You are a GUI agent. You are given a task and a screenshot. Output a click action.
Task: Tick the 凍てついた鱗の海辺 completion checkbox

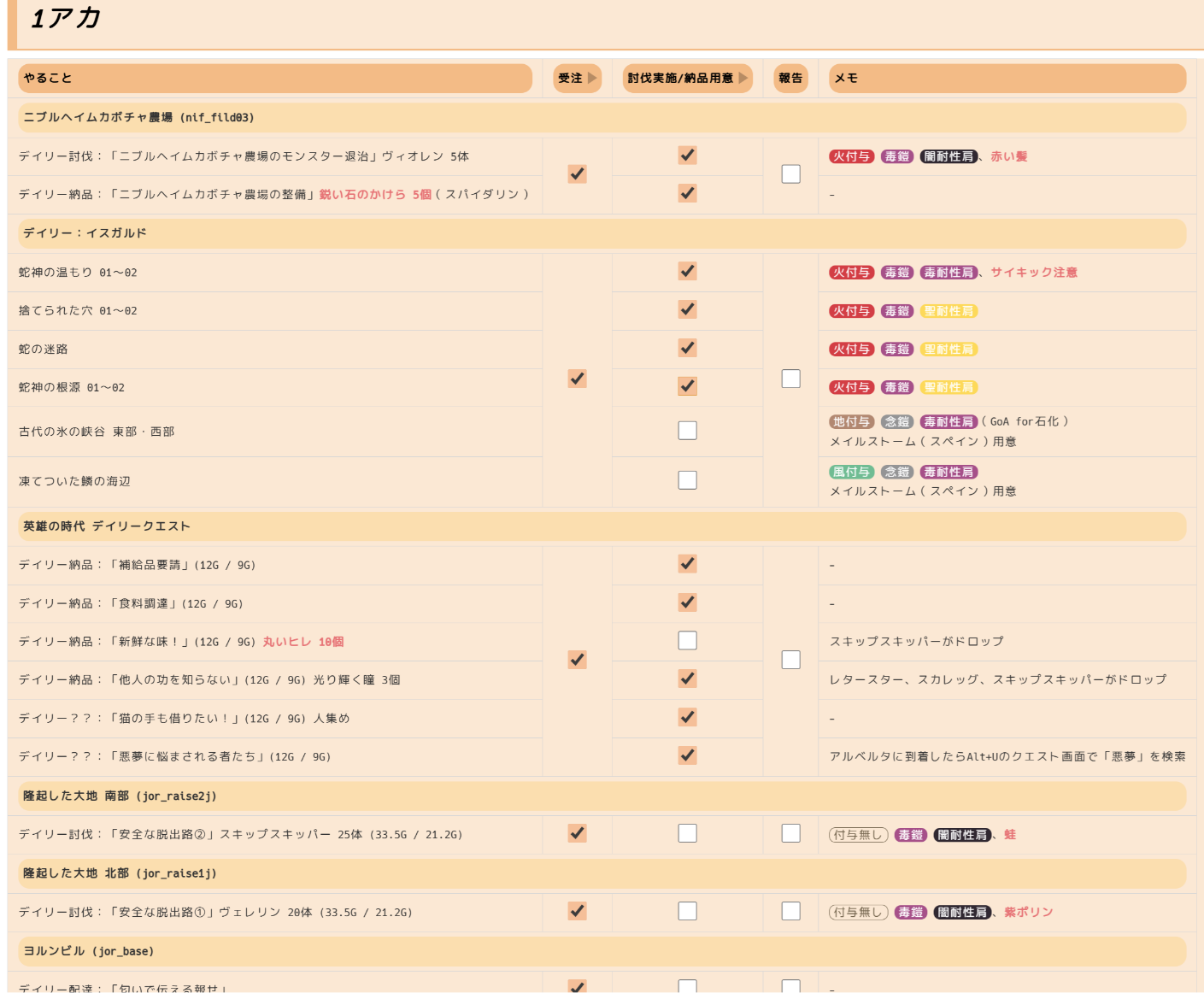click(x=687, y=480)
